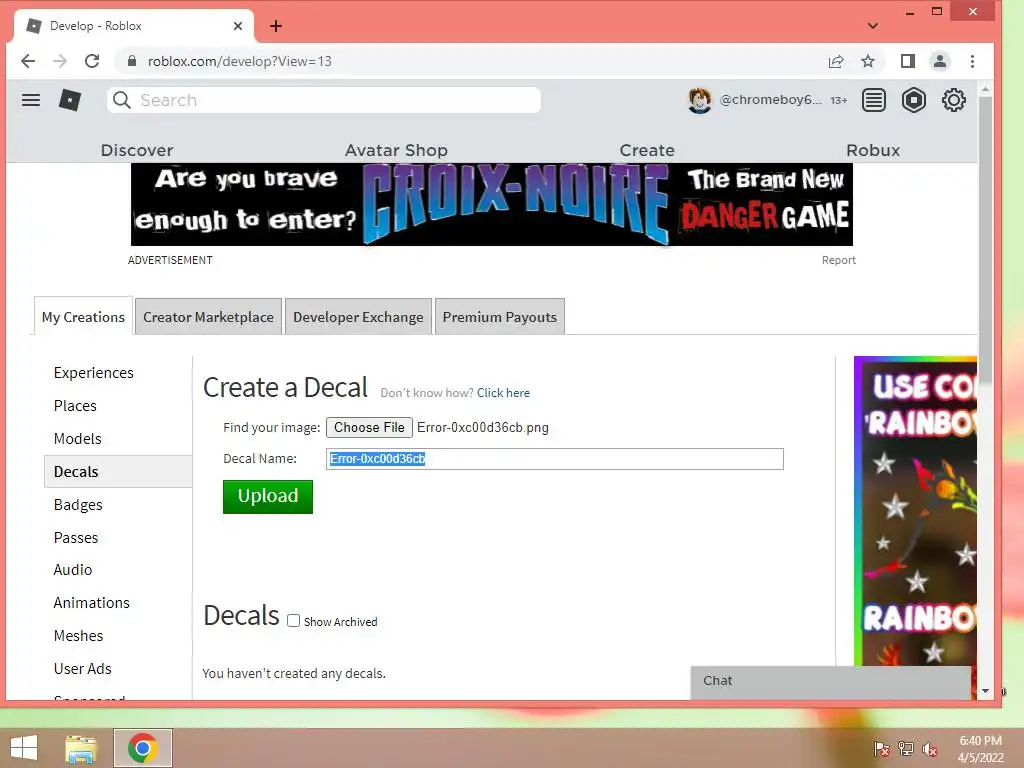Go back with the browser back arrow
Viewport: 1024px width, 768px height.
click(28, 61)
